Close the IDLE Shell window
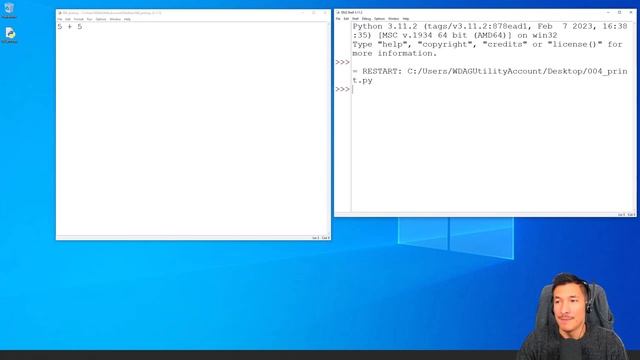 coord(631,13)
